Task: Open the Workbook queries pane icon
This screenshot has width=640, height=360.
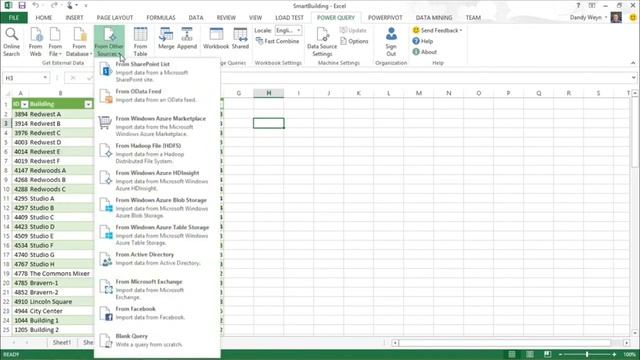Action: [x=216, y=39]
